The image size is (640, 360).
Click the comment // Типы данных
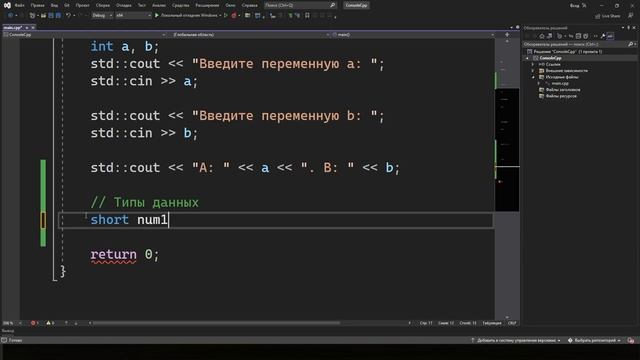click(144, 202)
